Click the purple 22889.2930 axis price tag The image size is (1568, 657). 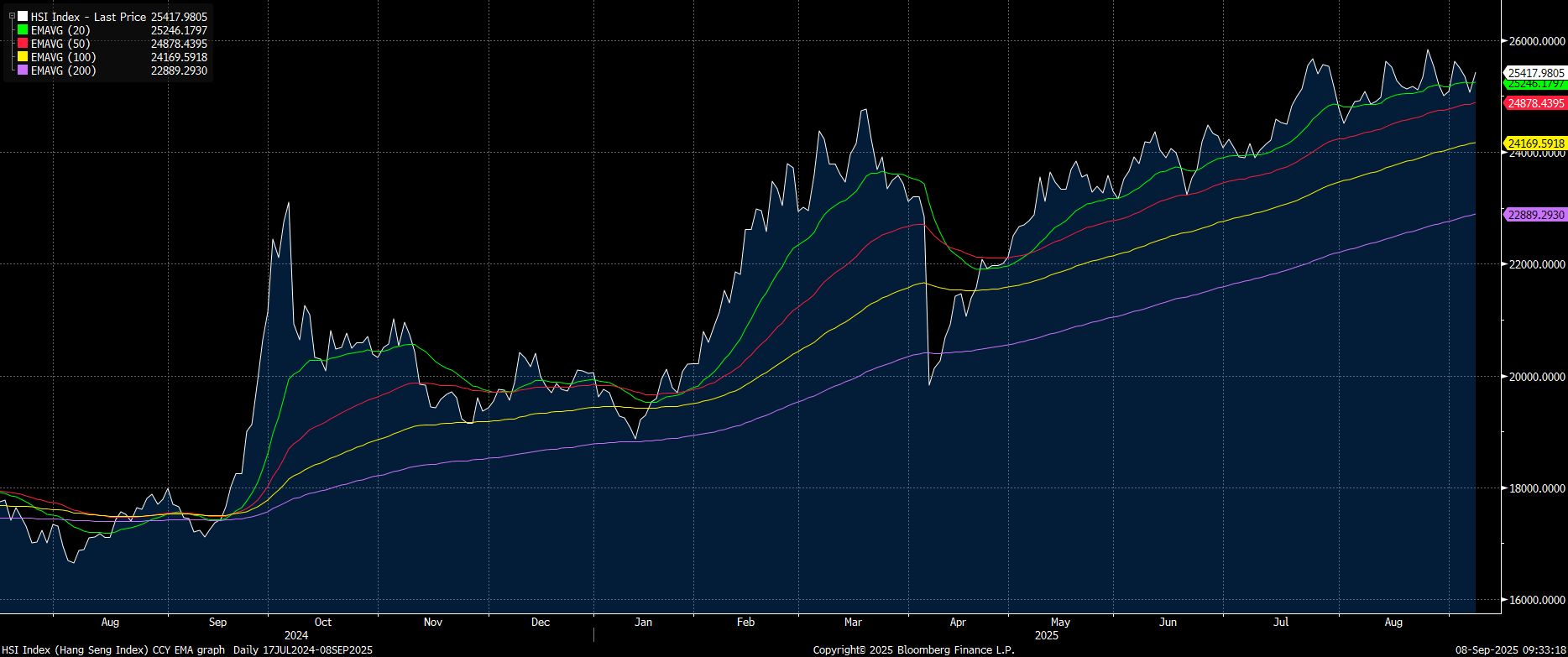[x=1535, y=215]
